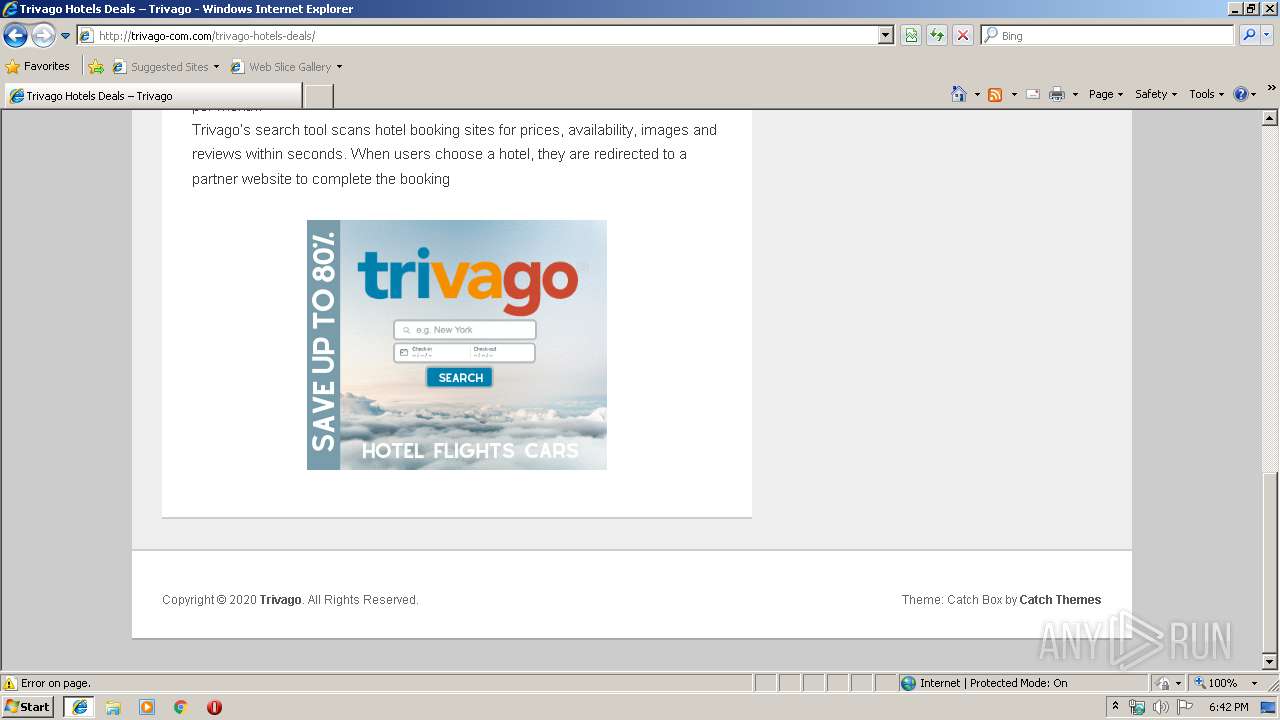The image size is (1280, 720).
Task: Click the address bar URL field
Action: tap(477, 36)
